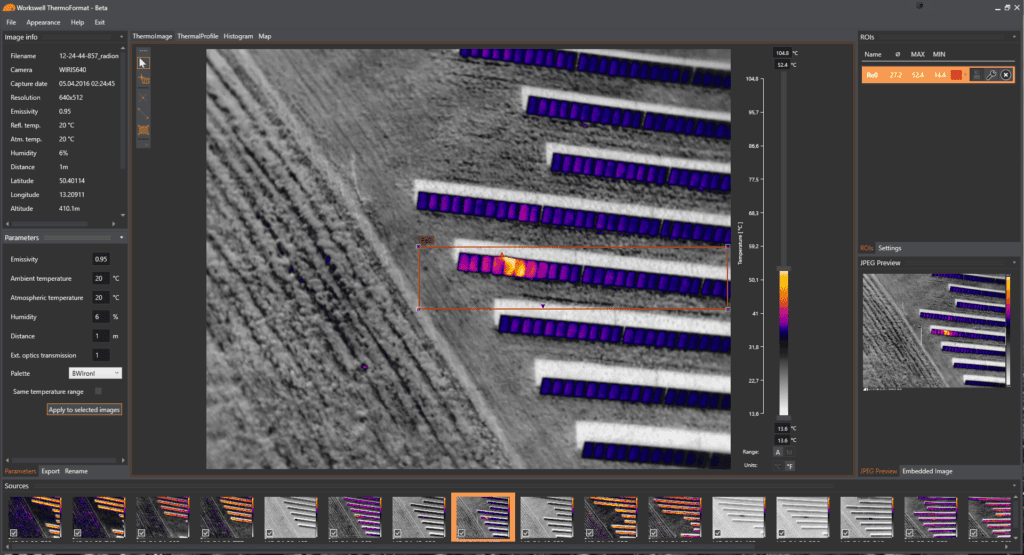Click the toolbar grip dots above the pointer tool
Image resolution: width=1024 pixels, height=555 pixels.
click(x=143, y=50)
